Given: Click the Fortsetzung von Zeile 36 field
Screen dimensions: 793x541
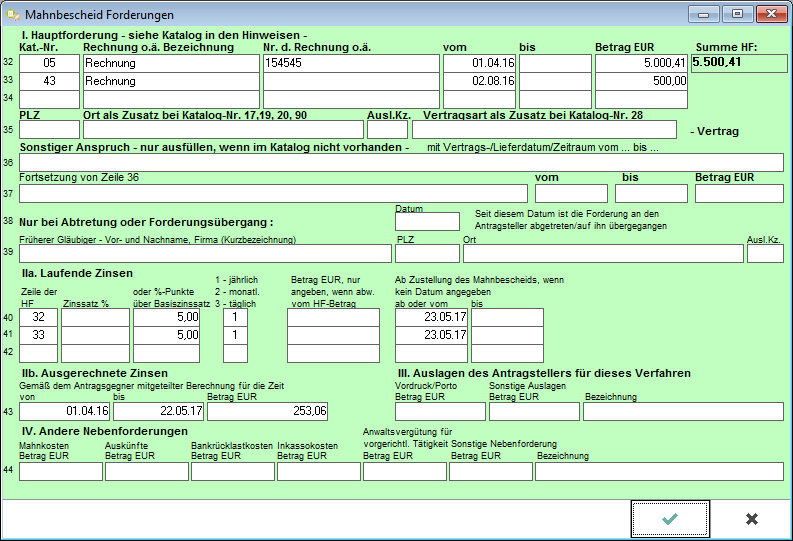Looking at the screenshot, I should 273,194.
